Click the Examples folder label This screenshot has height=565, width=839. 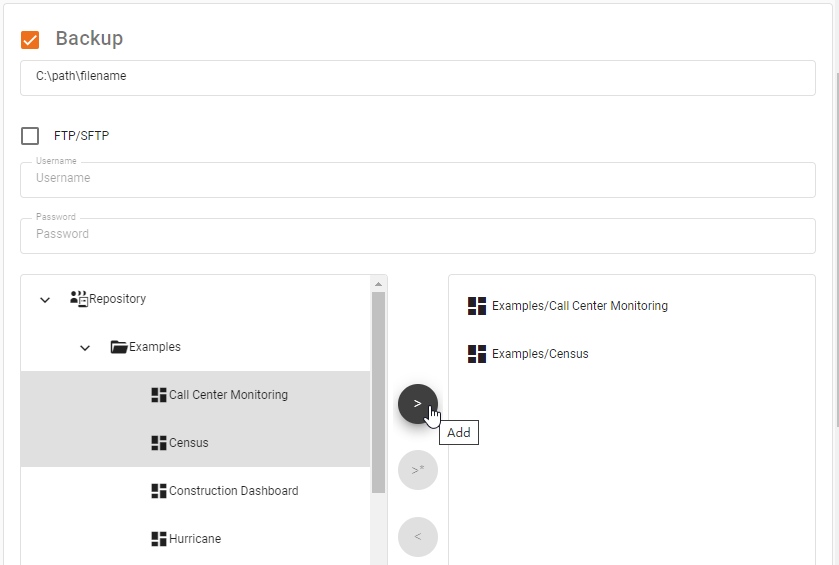pyautogui.click(x=155, y=347)
